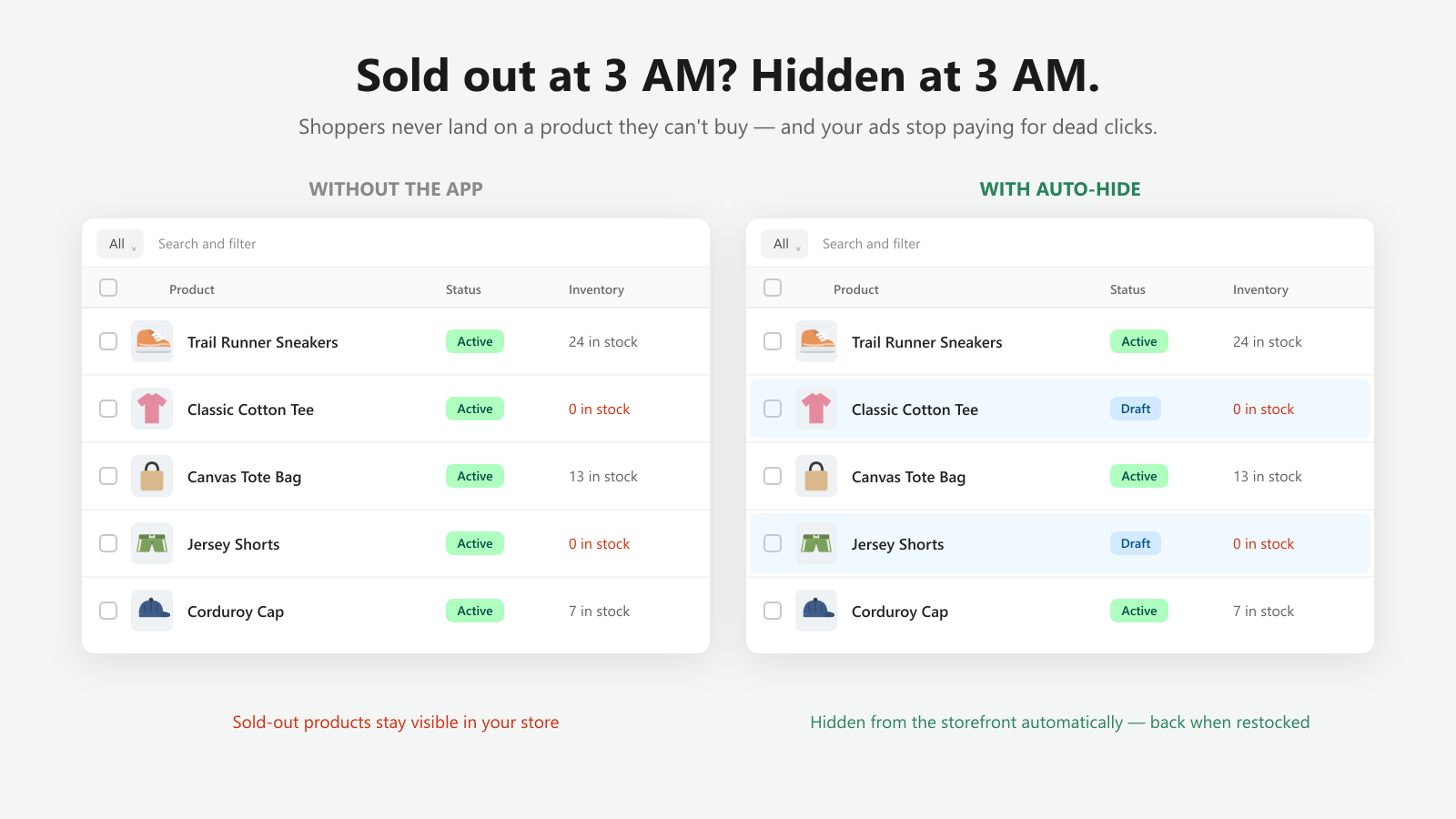This screenshot has width=1456, height=819.
Task: Click the green shorts icon in the right panel
Action: (x=816, y=543)
